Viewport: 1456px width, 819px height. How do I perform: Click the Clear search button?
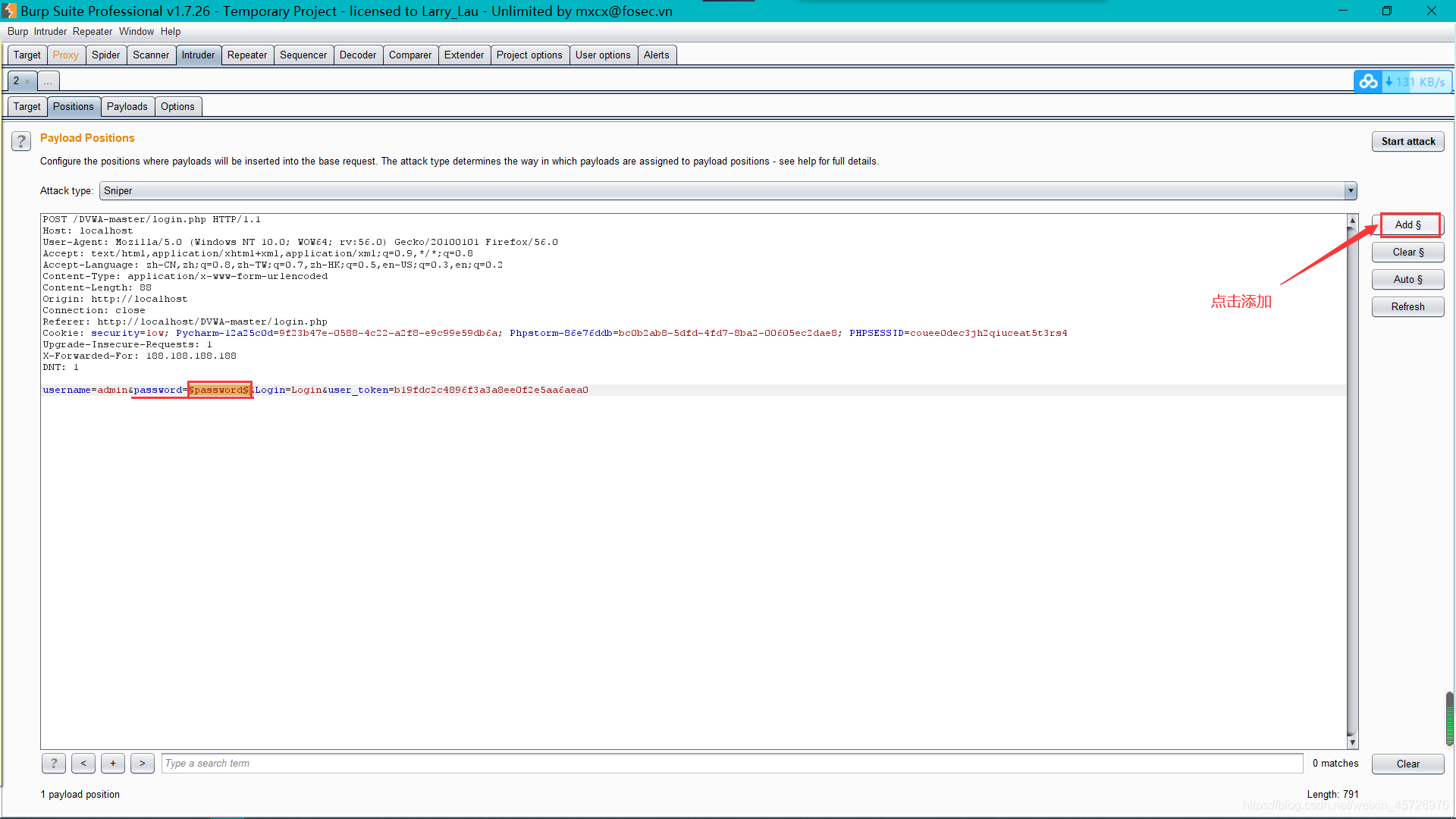[x=1408, y=764]
